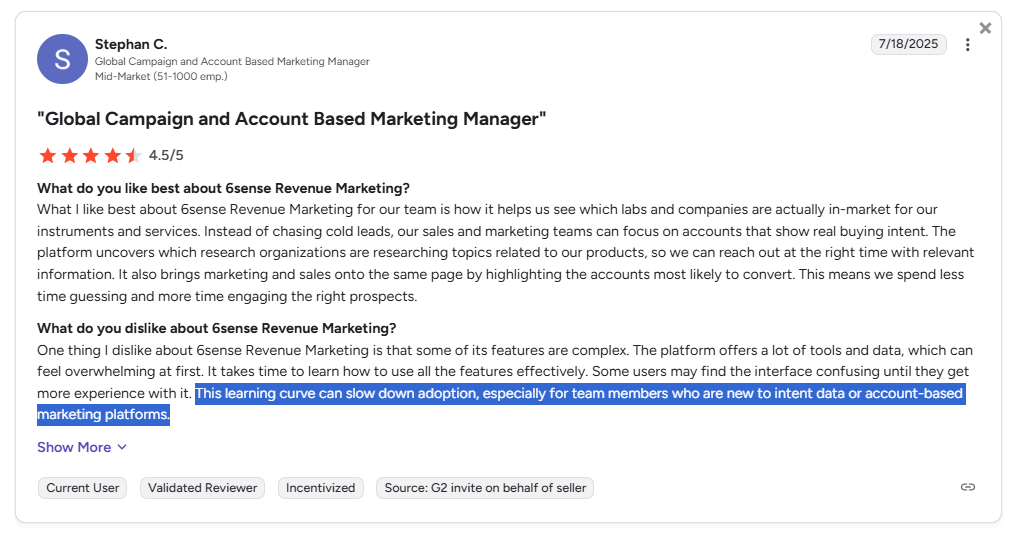The height and width of the screenshot is (535, 1015).
Task: Select the Validated Reviewer tag
Action: coord(203,488)
